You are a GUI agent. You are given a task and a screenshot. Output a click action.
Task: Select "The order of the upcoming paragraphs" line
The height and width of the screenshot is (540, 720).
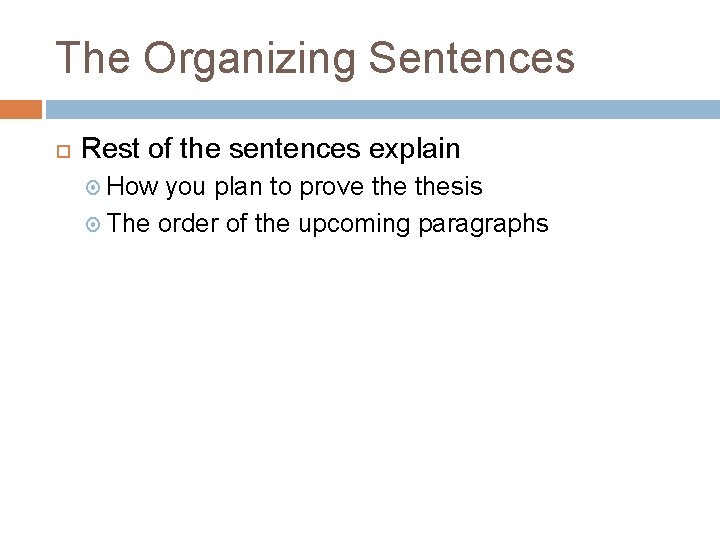327,223
